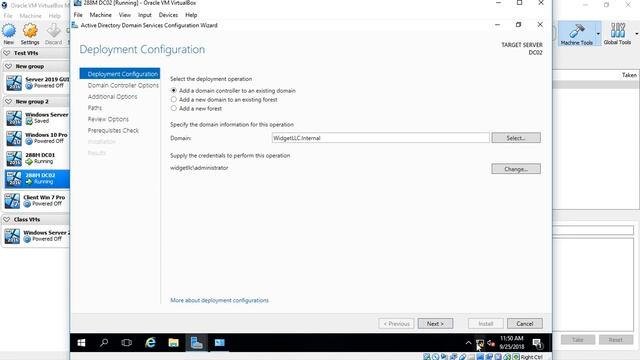This screenshot has width=640, height=360.
Task: Click Cancel in the wizard
Action: coord(524,324)
